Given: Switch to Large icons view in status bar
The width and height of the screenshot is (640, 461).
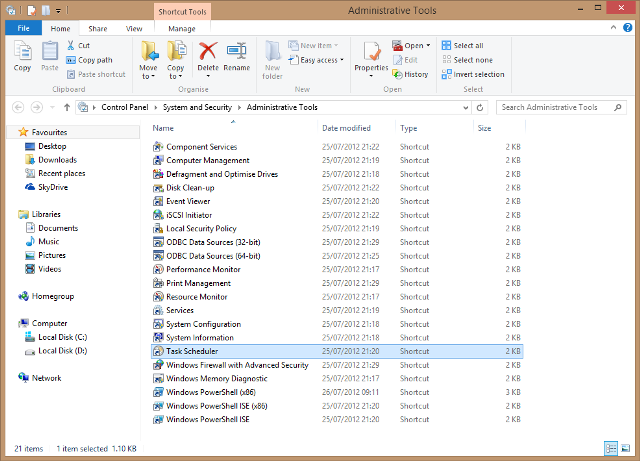Looking at the screenshot, I should click(626, 448).
